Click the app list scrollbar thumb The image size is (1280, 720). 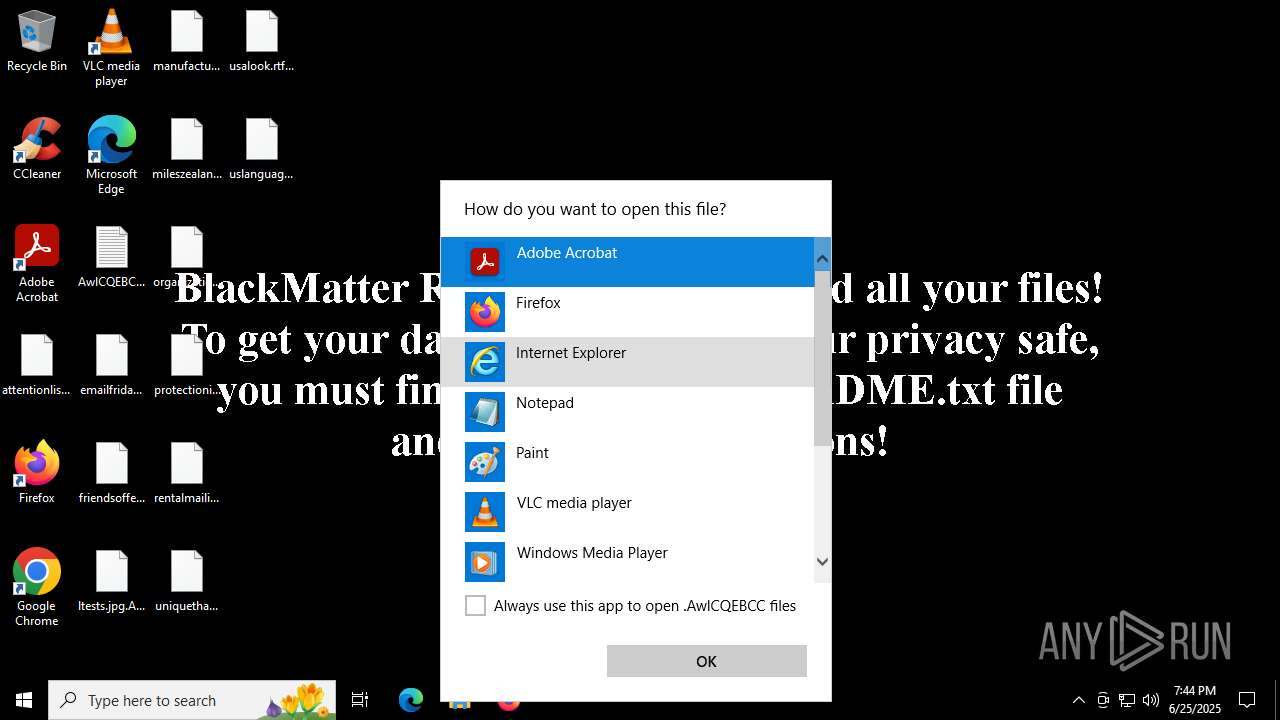(822, 357)
